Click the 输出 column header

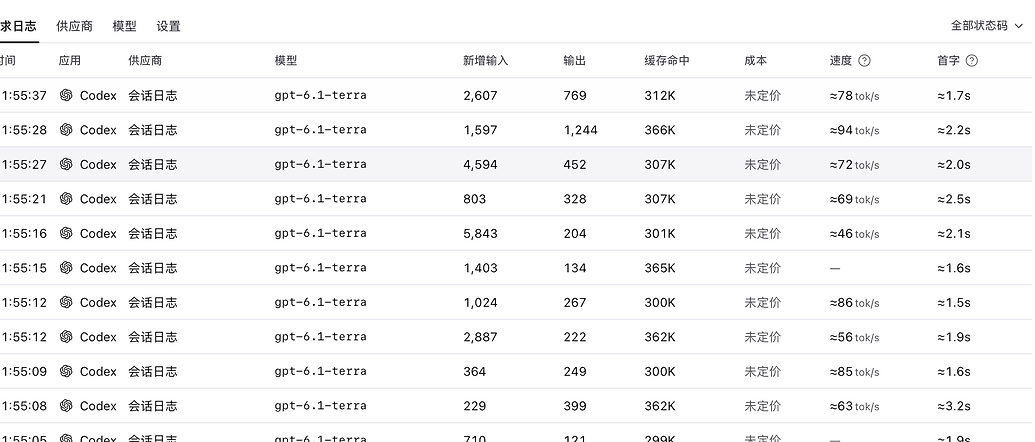click(x=574, y=61)
